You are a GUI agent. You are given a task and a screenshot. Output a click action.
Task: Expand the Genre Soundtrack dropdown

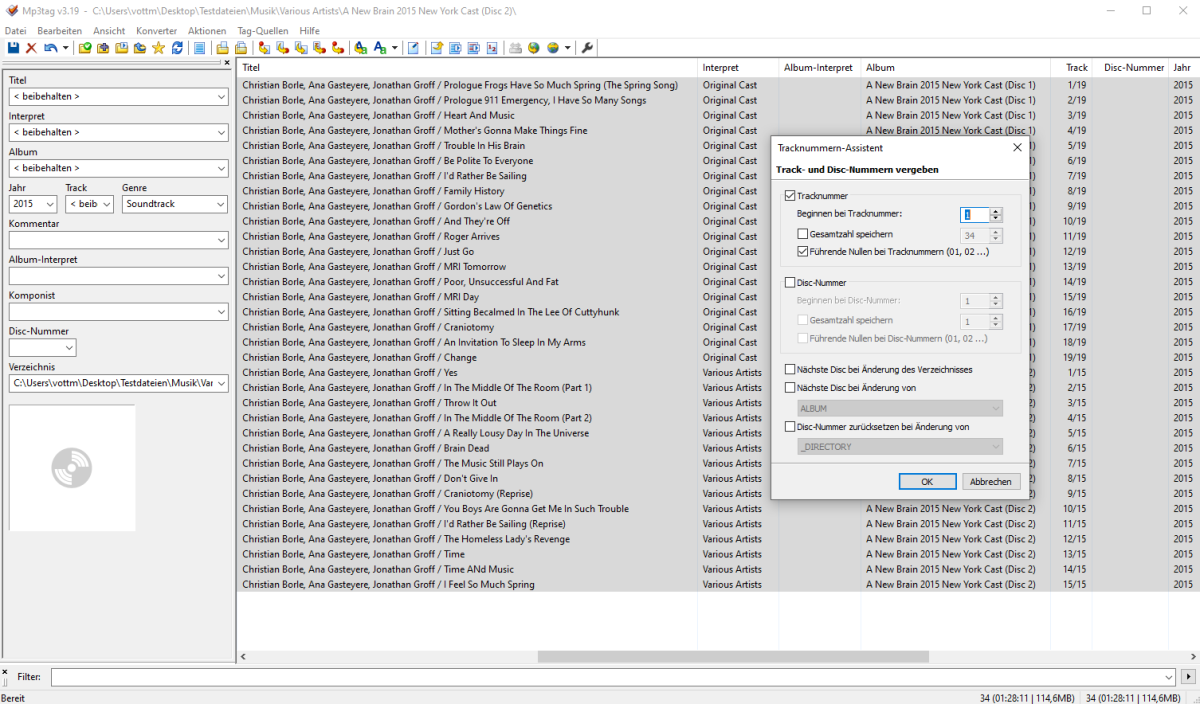coord(221,204)
